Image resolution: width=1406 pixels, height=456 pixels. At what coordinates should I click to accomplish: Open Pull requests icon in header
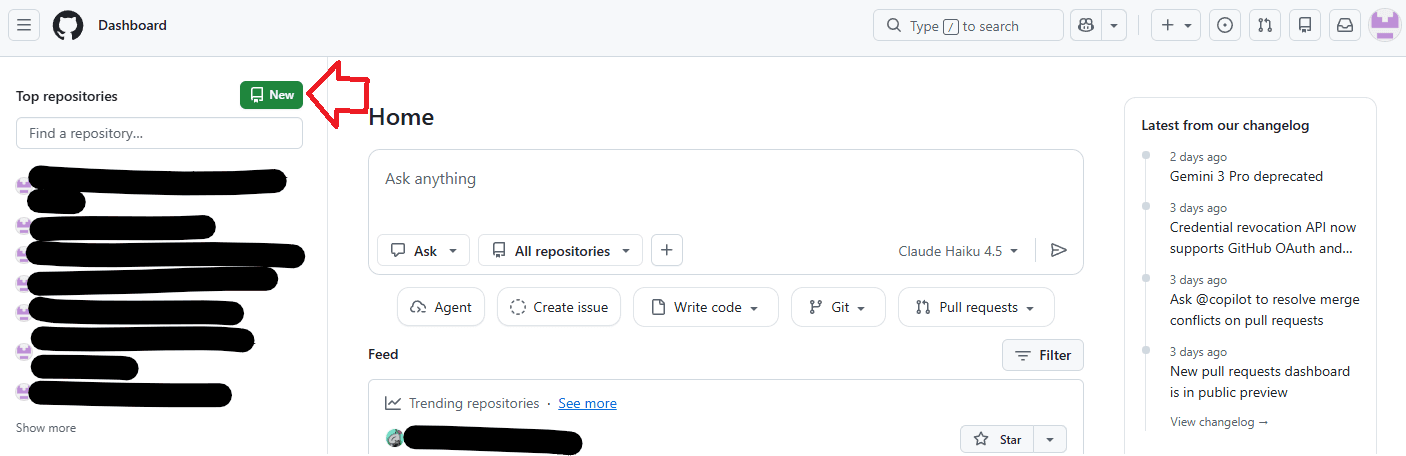1265,26
